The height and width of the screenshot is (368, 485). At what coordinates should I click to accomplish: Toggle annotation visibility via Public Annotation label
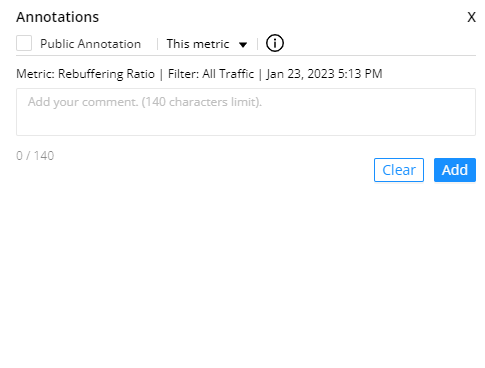pos(90,44)
